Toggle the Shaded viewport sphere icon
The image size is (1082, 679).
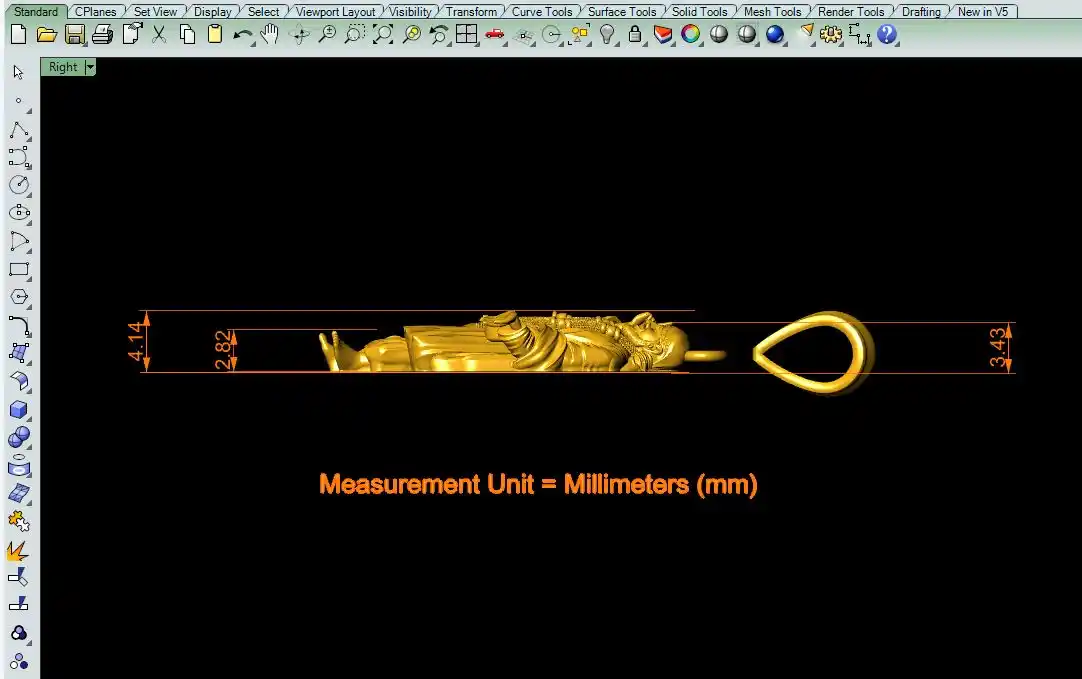(x=718, y=35)
